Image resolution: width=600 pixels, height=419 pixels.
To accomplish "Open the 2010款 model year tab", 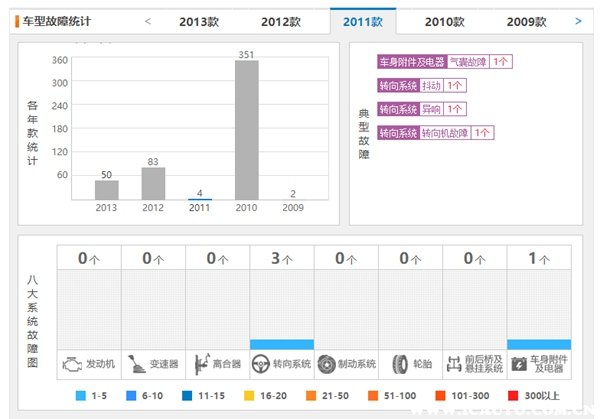I will pos(444,21).
